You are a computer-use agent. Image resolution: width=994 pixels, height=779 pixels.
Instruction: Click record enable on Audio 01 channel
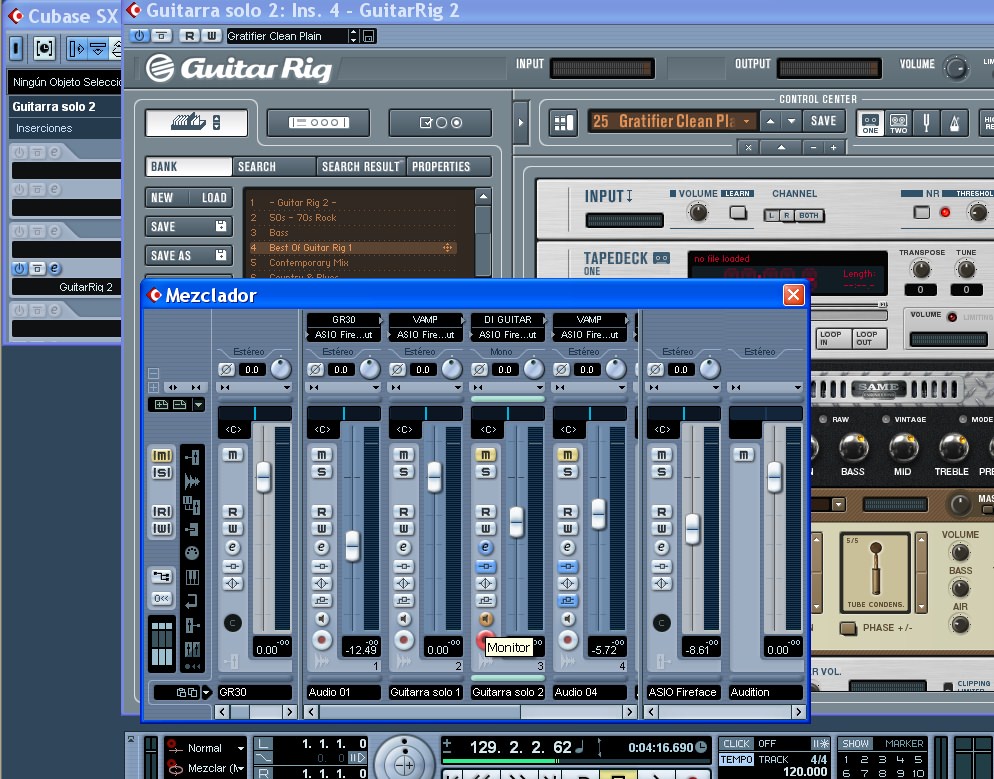click(322, 639)
